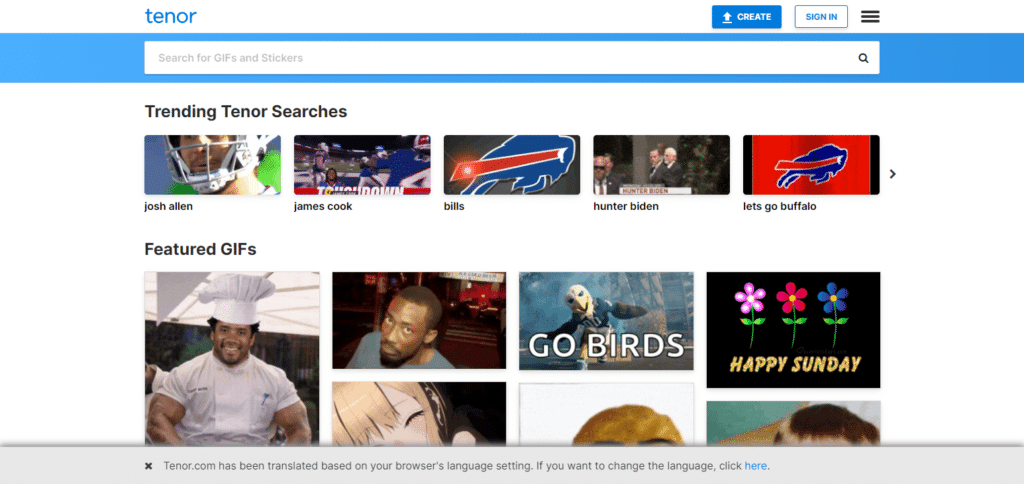Click the SIGN IN button
This screenshot has height=484, width=1024.
(x=821, y=17)
